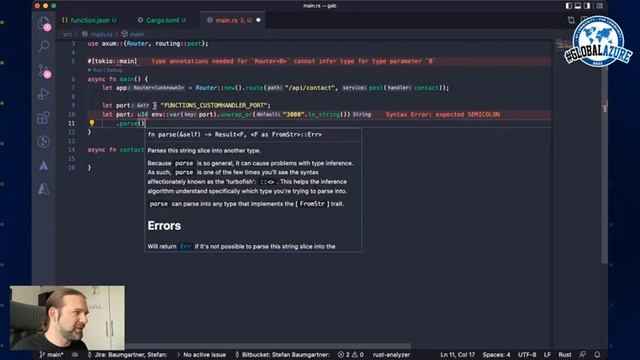Click the contact function name on line 14
Image resolution: width=640 pixels, height=360 pixels.
tap(132, 150)
